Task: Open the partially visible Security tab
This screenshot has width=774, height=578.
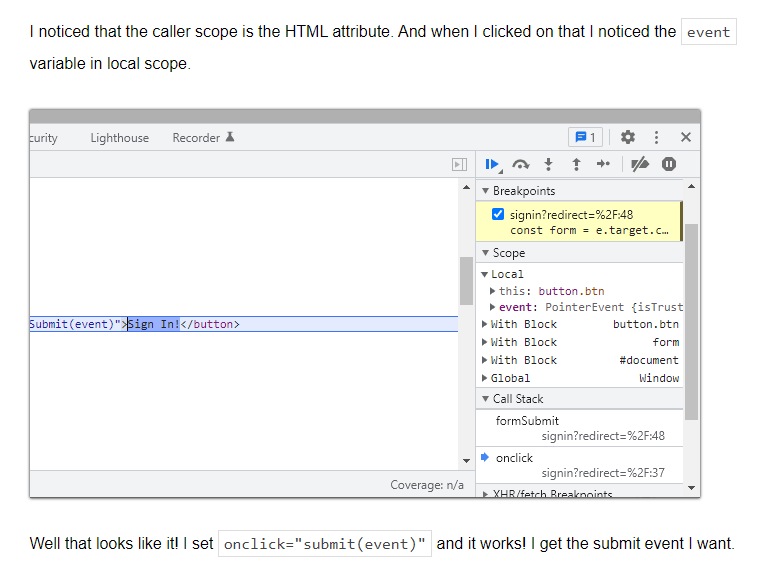Action: [x=43, y=138]
